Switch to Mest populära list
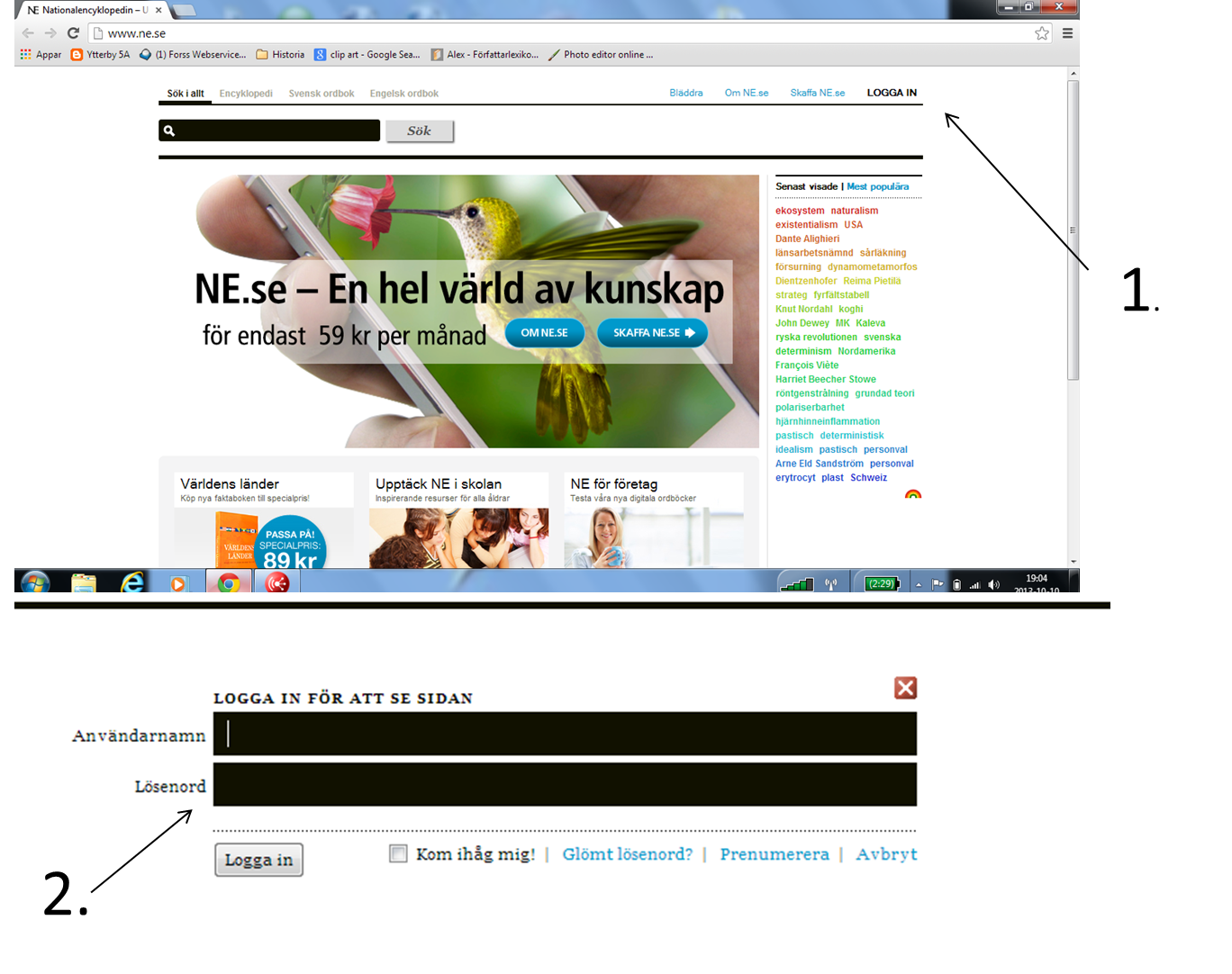This screenshot has height=974, width=1232. [878, 187]
